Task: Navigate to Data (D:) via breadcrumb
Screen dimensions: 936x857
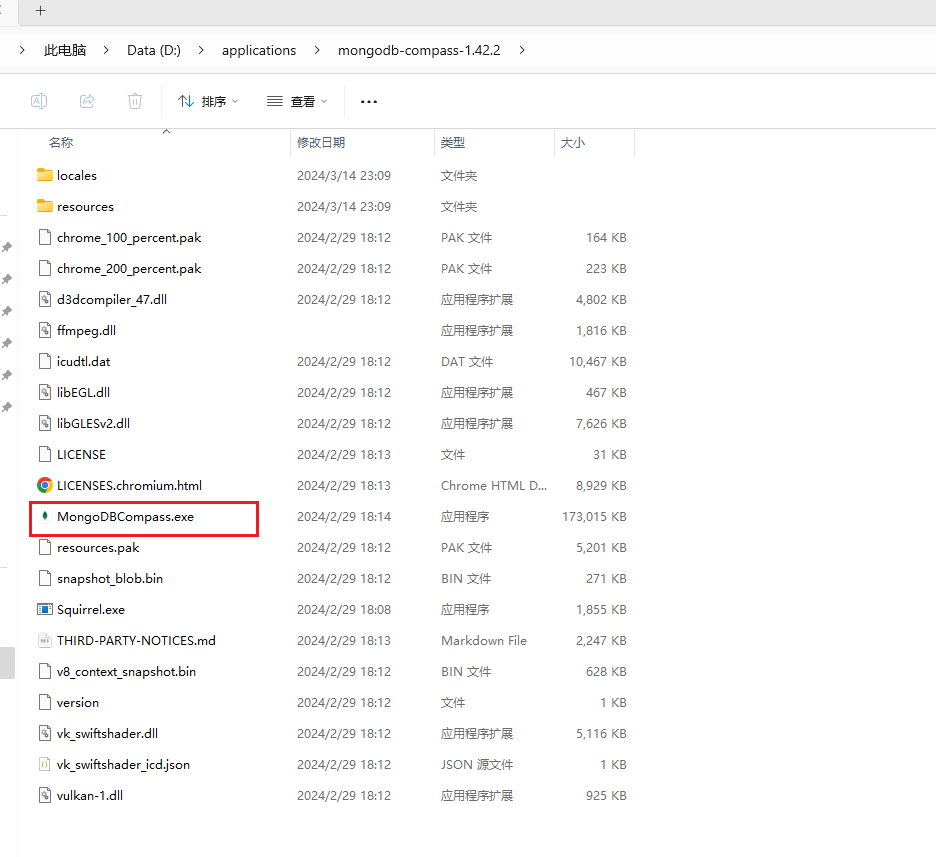Action: 153,50
